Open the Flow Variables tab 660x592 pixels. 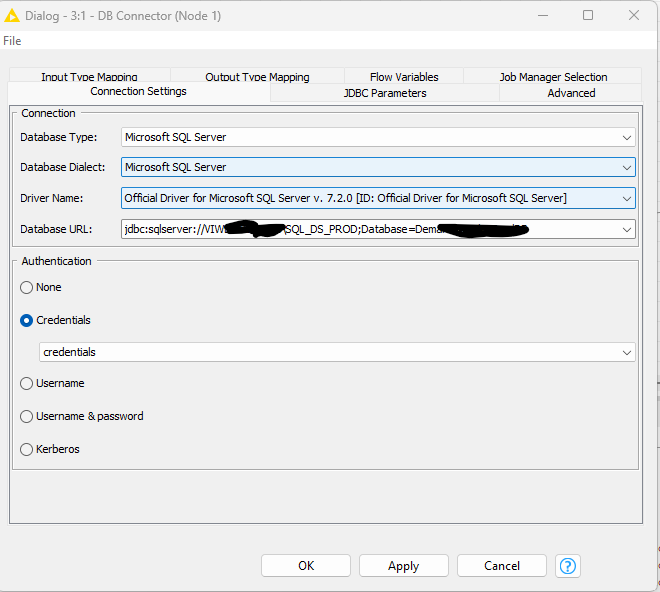pos(404,77)
